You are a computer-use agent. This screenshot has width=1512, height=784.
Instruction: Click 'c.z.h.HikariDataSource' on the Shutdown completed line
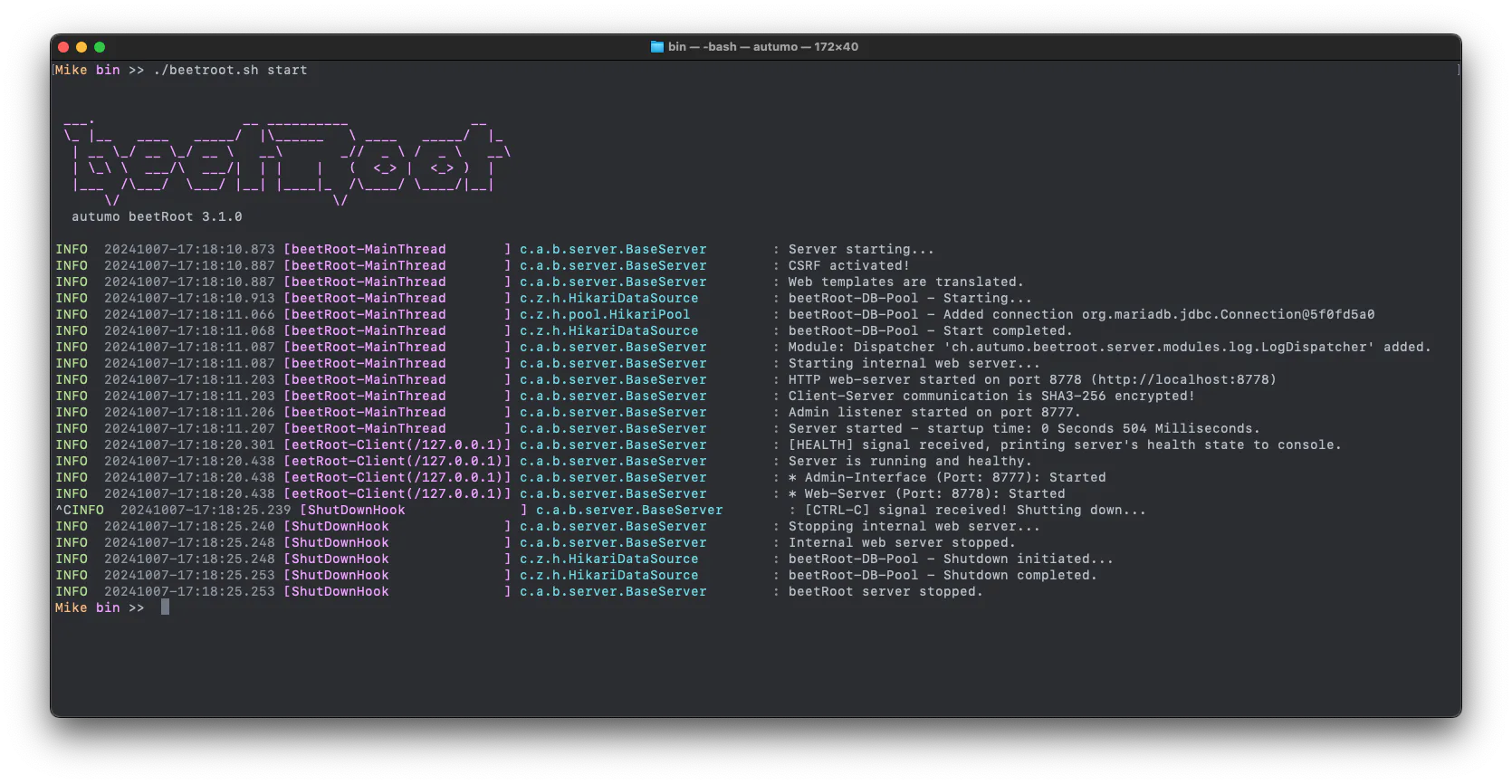coord(609,575)
